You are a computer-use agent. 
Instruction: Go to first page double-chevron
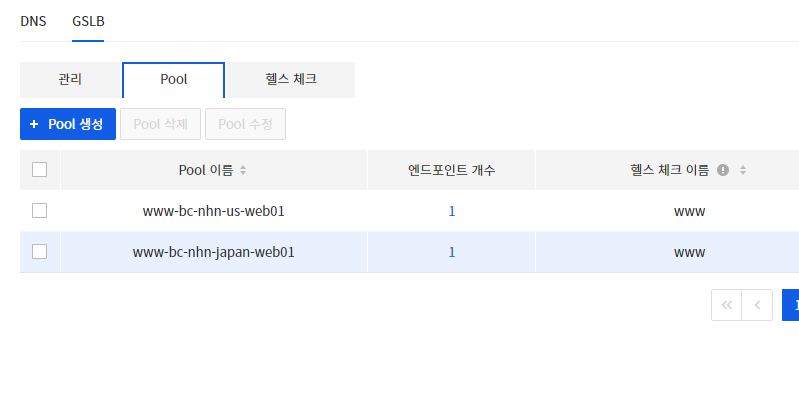[727, 305]
